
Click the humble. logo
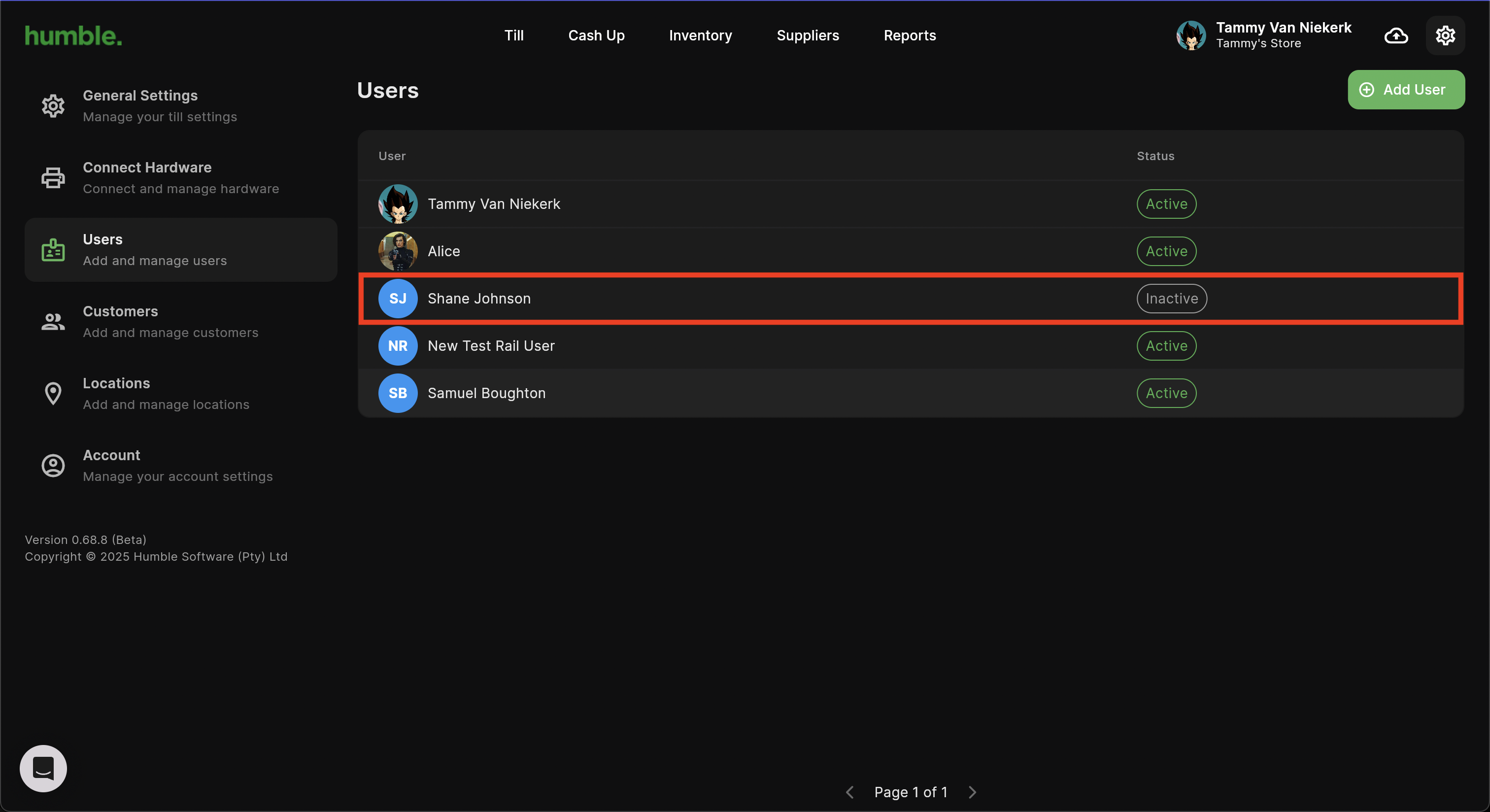73,36
